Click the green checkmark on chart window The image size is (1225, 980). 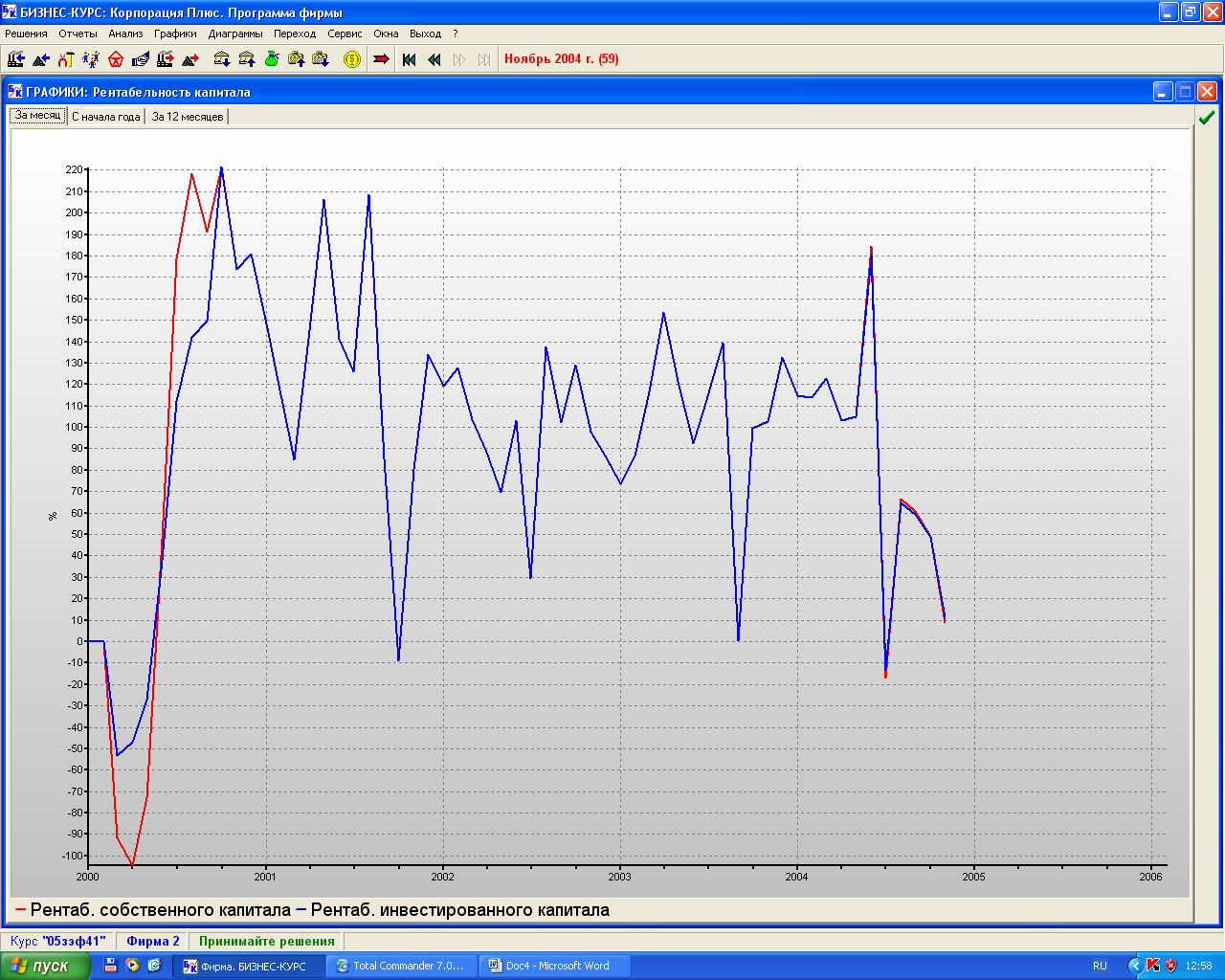pos(1207,118)
